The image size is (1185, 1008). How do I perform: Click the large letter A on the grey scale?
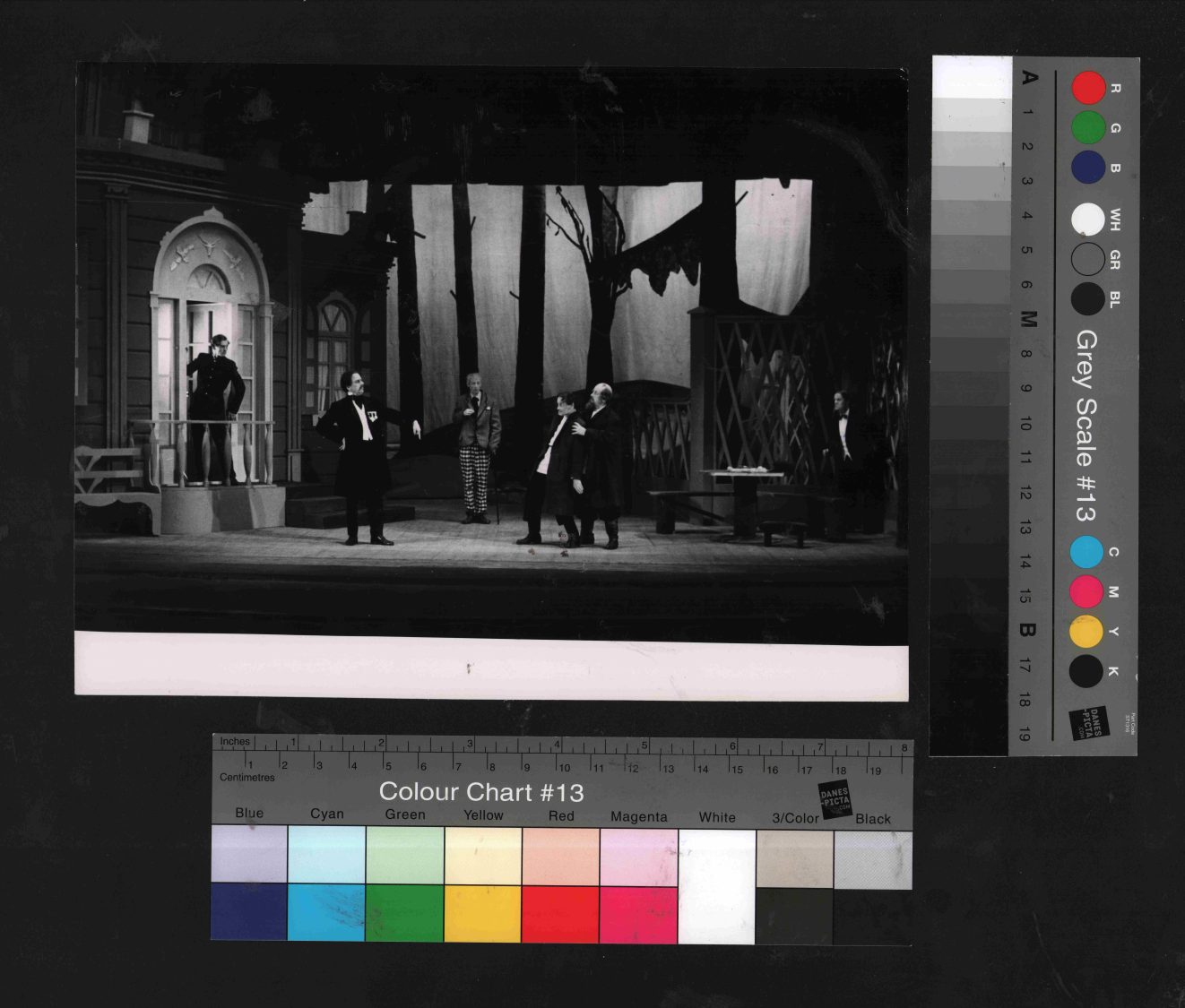pos(1030,78)
